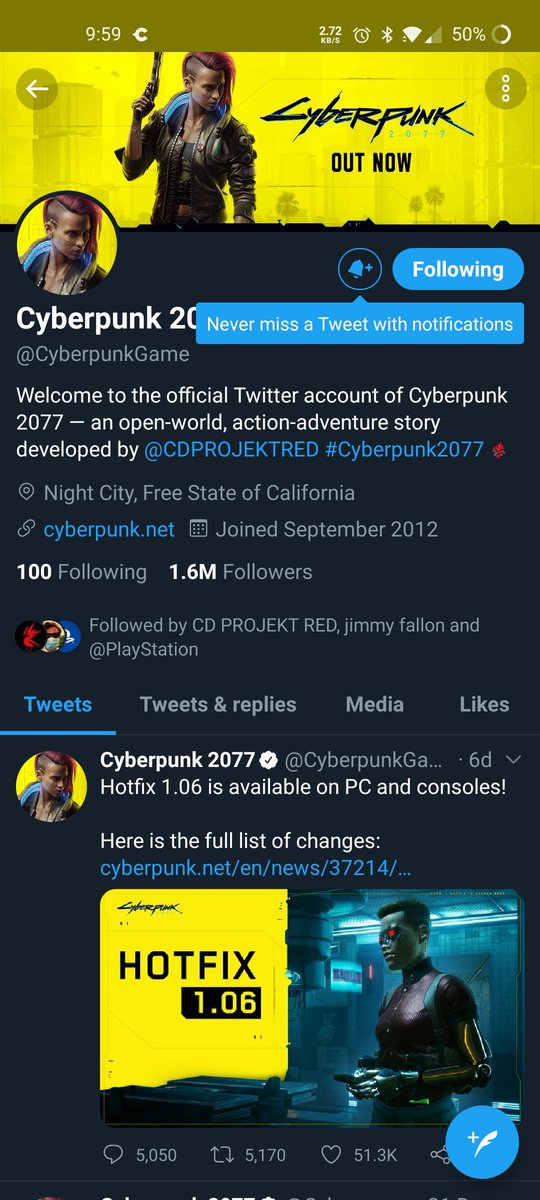Image resolution: width=540 pixels, height=1200 pixels.
Task: Toggle the Following button
Action: pyautogui.click(x=458, y=269)
